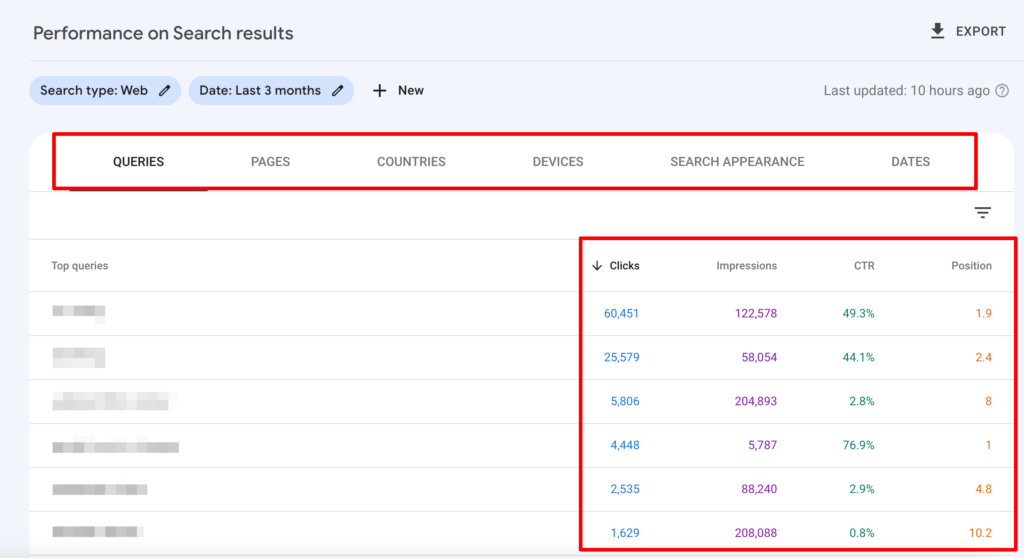Click the 44.1% CTR value

858,357
